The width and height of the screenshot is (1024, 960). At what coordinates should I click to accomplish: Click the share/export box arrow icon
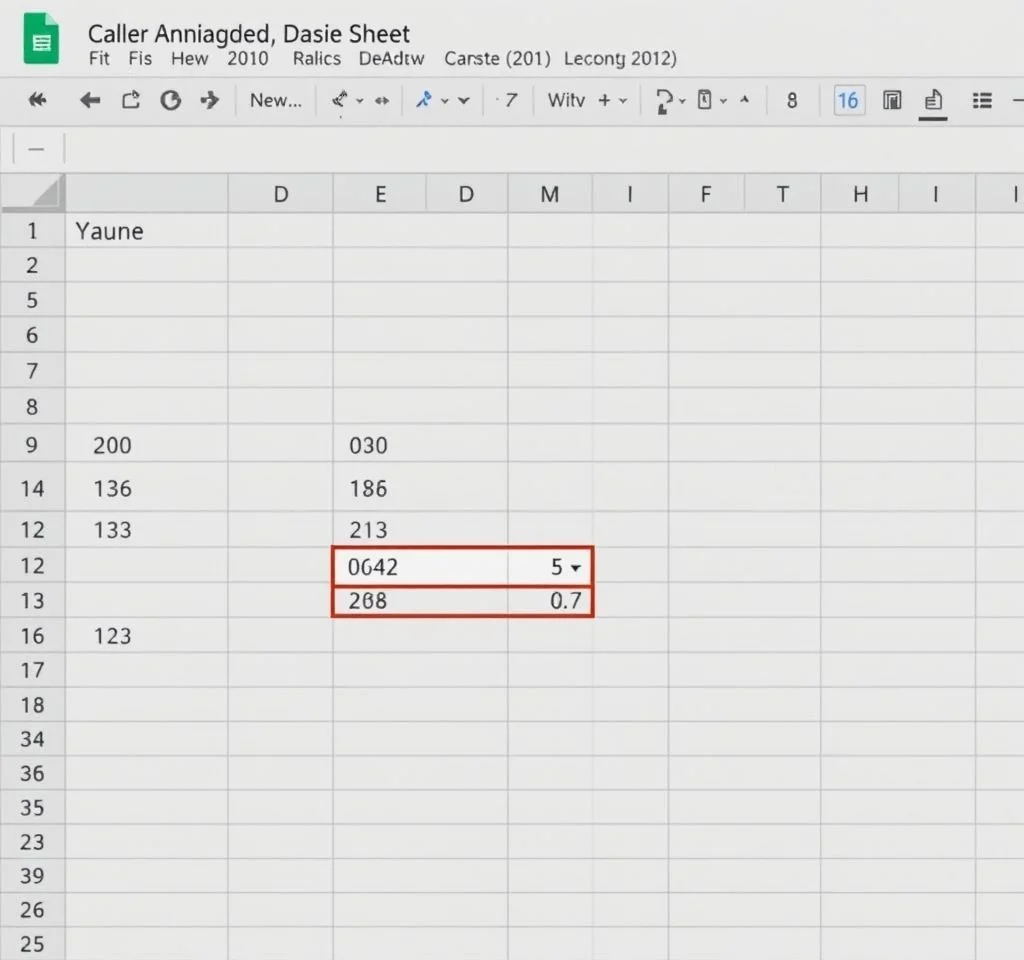click(x=131, y=100)
